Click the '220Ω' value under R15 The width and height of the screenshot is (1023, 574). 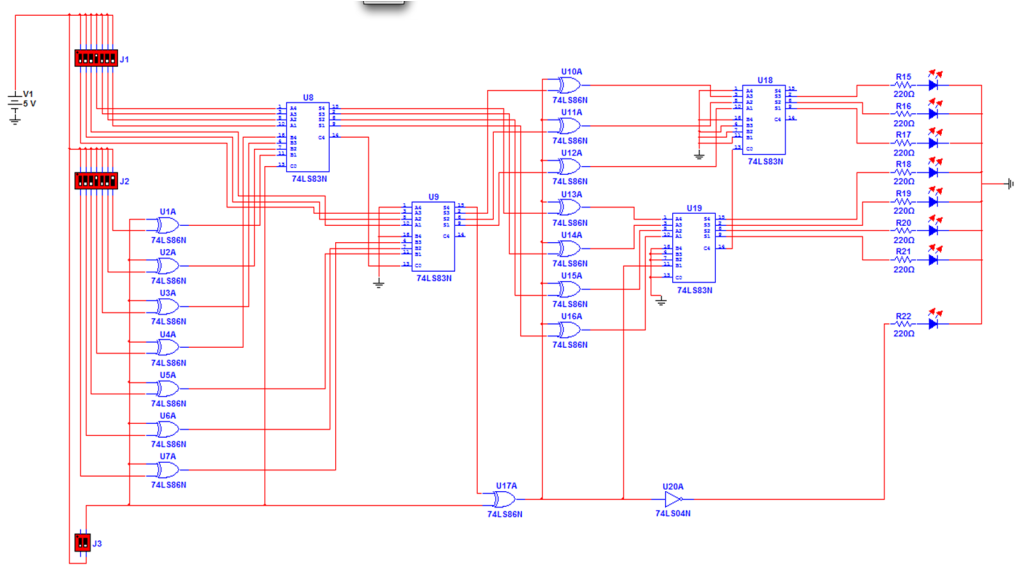tap(904, 95)
